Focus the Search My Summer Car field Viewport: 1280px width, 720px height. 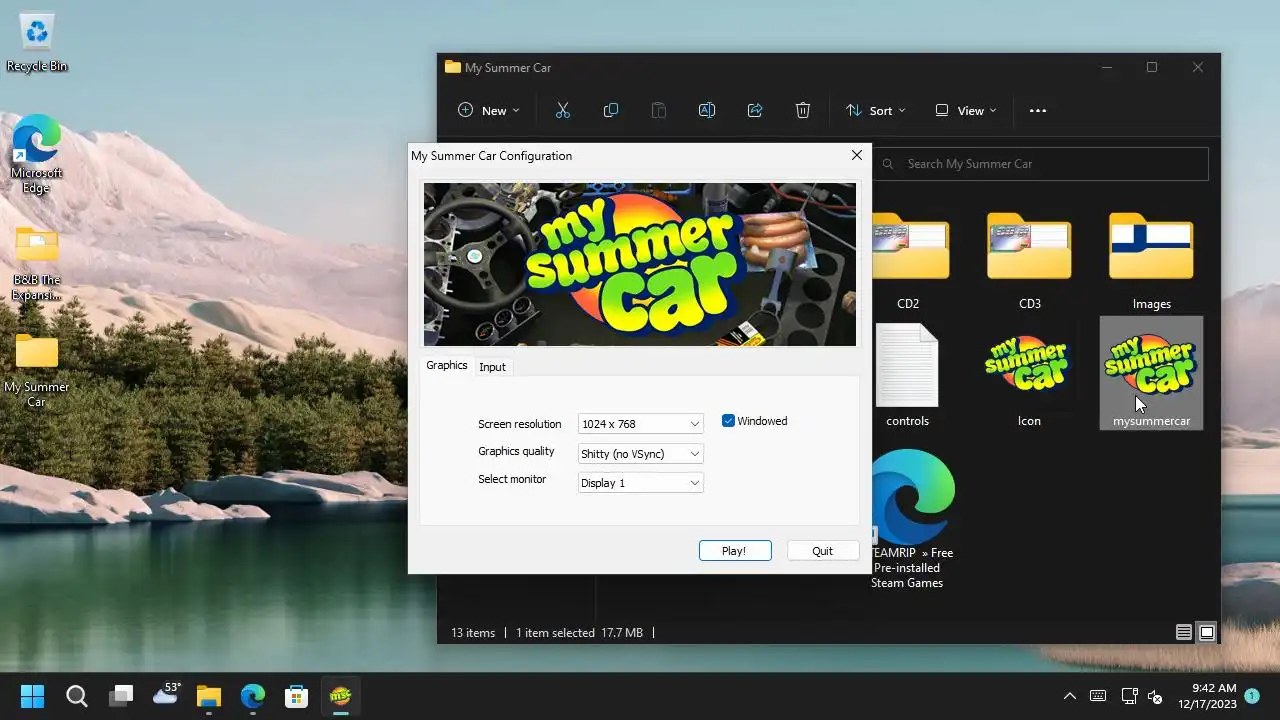1041,164
